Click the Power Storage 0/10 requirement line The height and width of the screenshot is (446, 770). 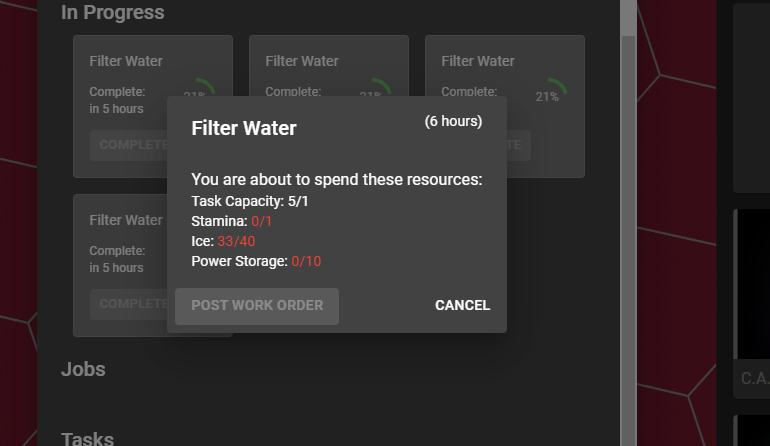[x=256, y=261]
